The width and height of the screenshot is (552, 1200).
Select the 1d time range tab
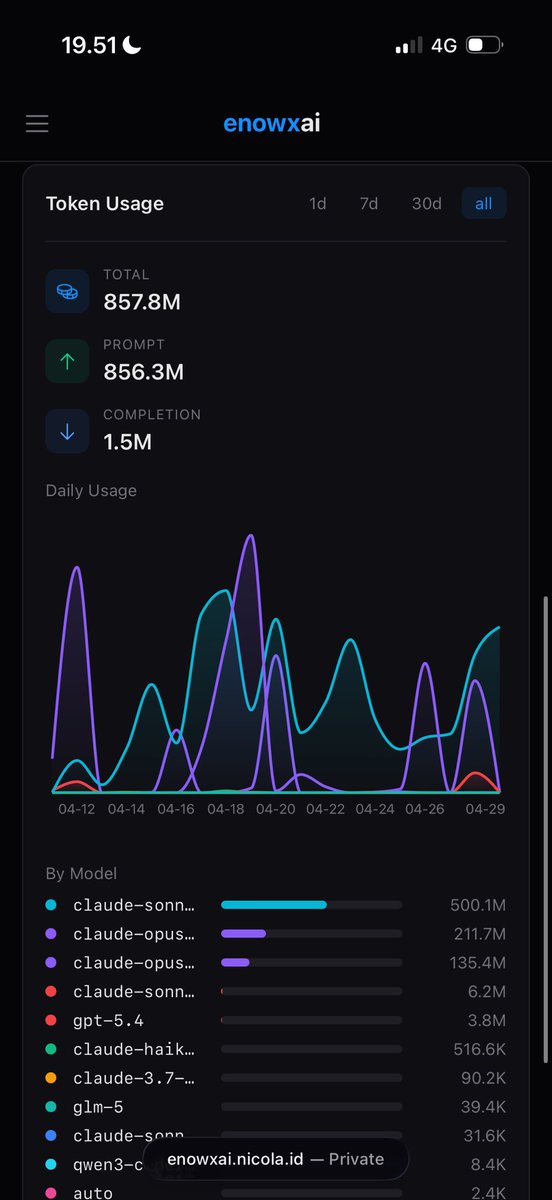318,203
